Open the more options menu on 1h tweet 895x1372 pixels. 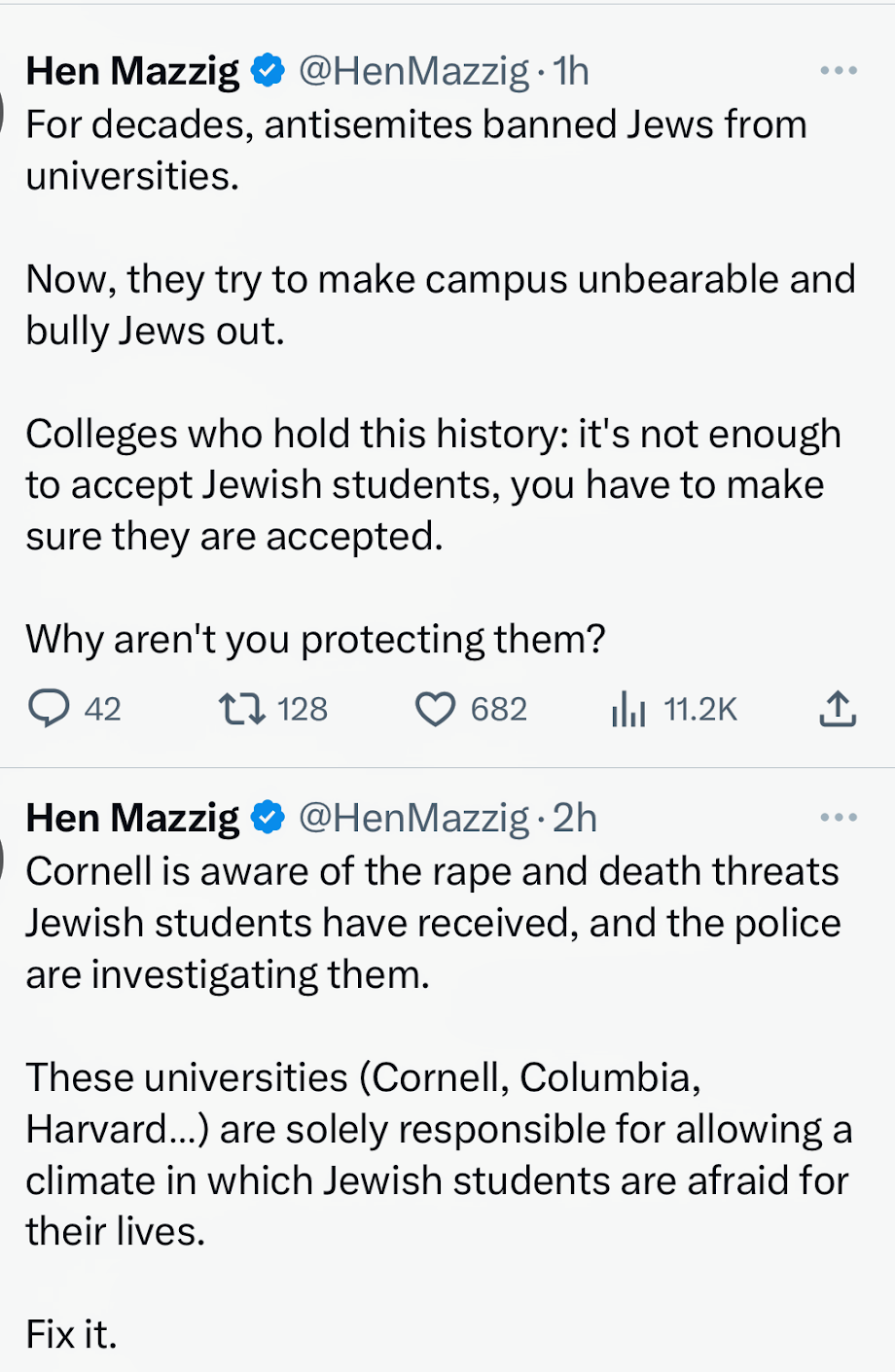[x=838, y=71]
